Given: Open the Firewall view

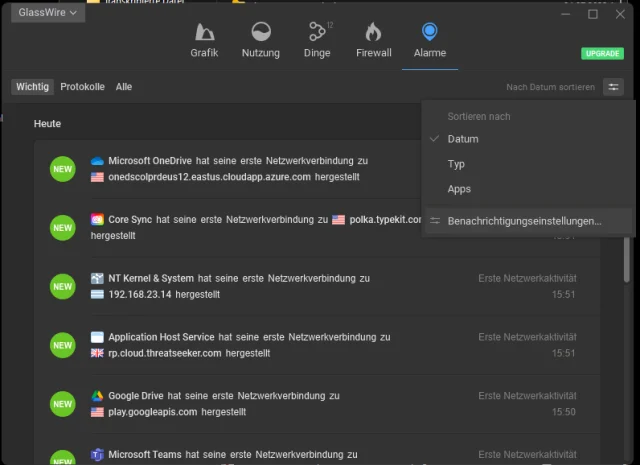Looking at the screenshot, I should (374, 40).
